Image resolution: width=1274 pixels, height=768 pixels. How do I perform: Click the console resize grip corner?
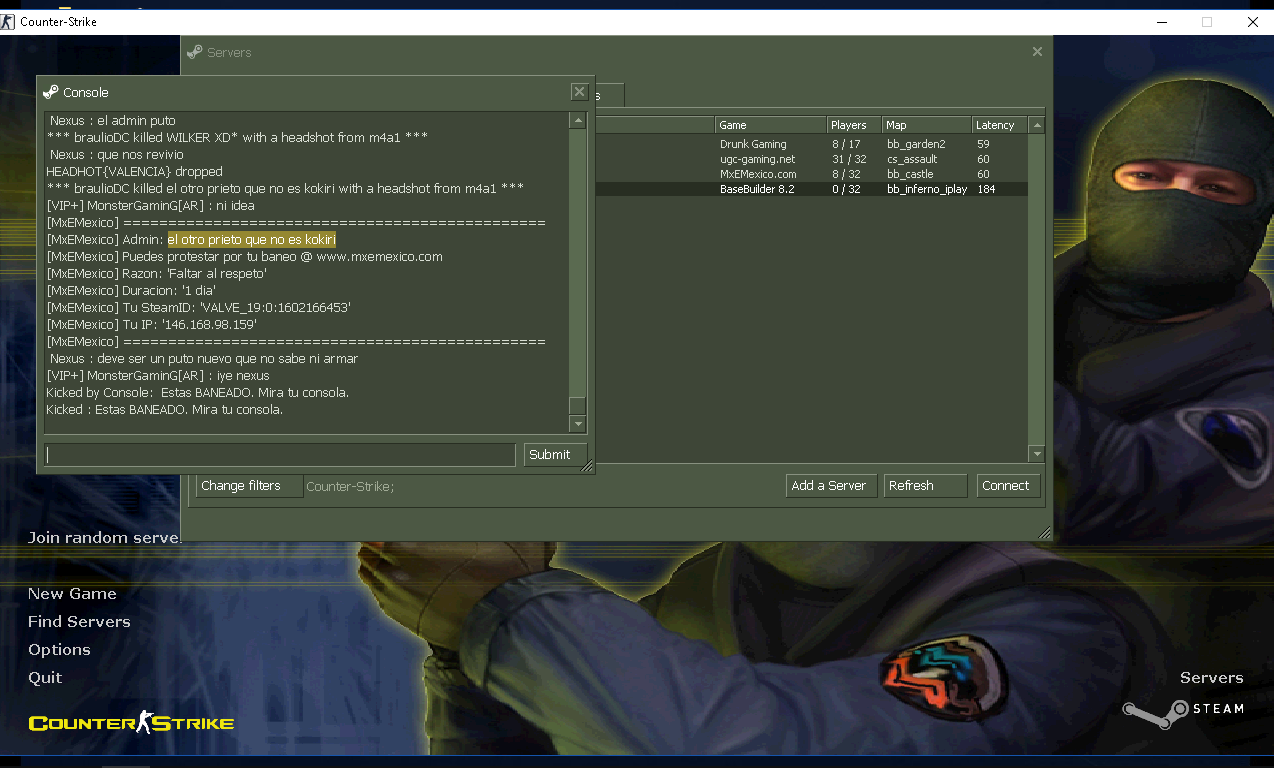pos(587,466)
